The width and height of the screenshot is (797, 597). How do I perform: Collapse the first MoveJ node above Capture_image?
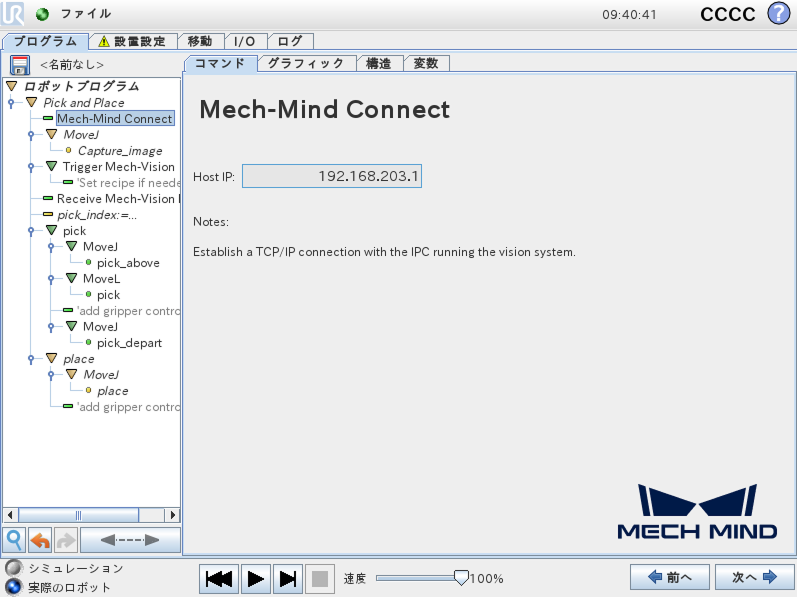coord(51,134)
